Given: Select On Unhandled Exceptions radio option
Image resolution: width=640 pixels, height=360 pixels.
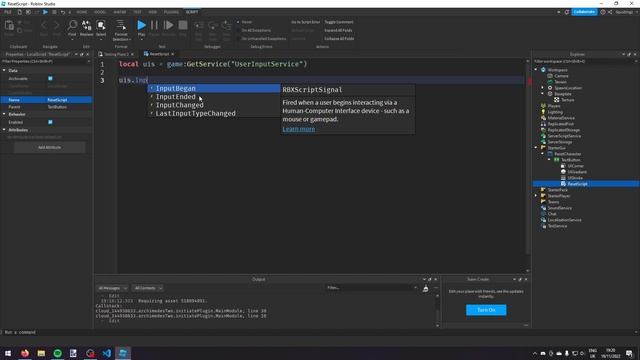Looking at the screenshot, I should [238, 39].
